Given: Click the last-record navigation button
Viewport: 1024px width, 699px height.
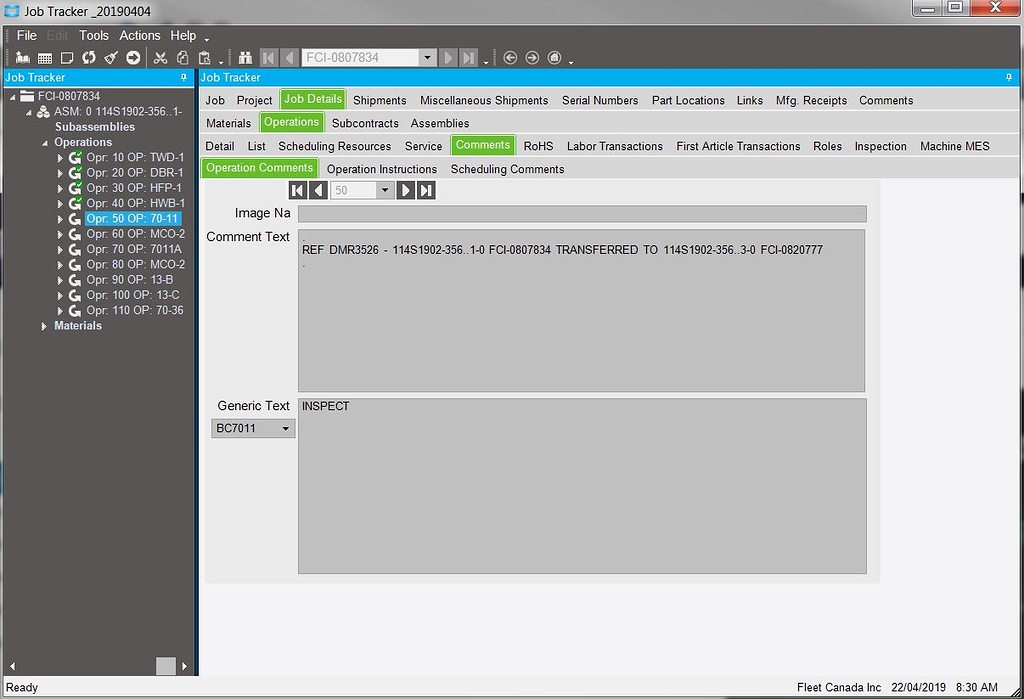Looking at the screenshot, I should (425, 189).
